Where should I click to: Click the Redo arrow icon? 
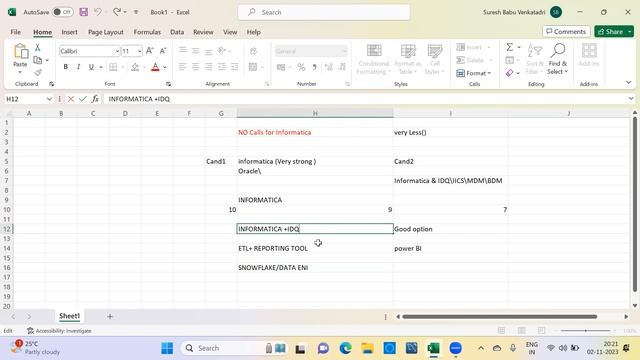point(117,12)
